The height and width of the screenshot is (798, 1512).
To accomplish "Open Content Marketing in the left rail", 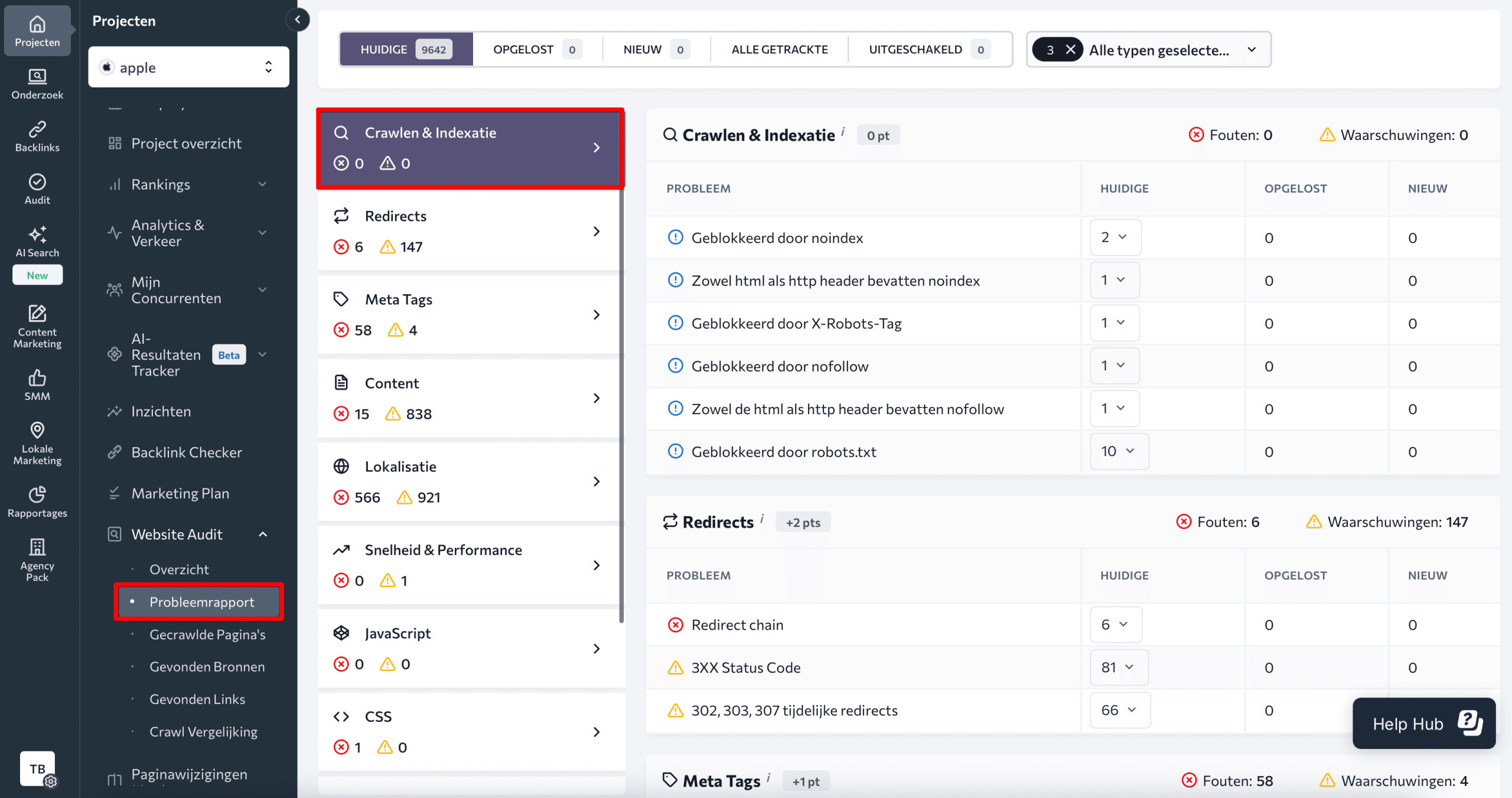I will coord(37,327).
